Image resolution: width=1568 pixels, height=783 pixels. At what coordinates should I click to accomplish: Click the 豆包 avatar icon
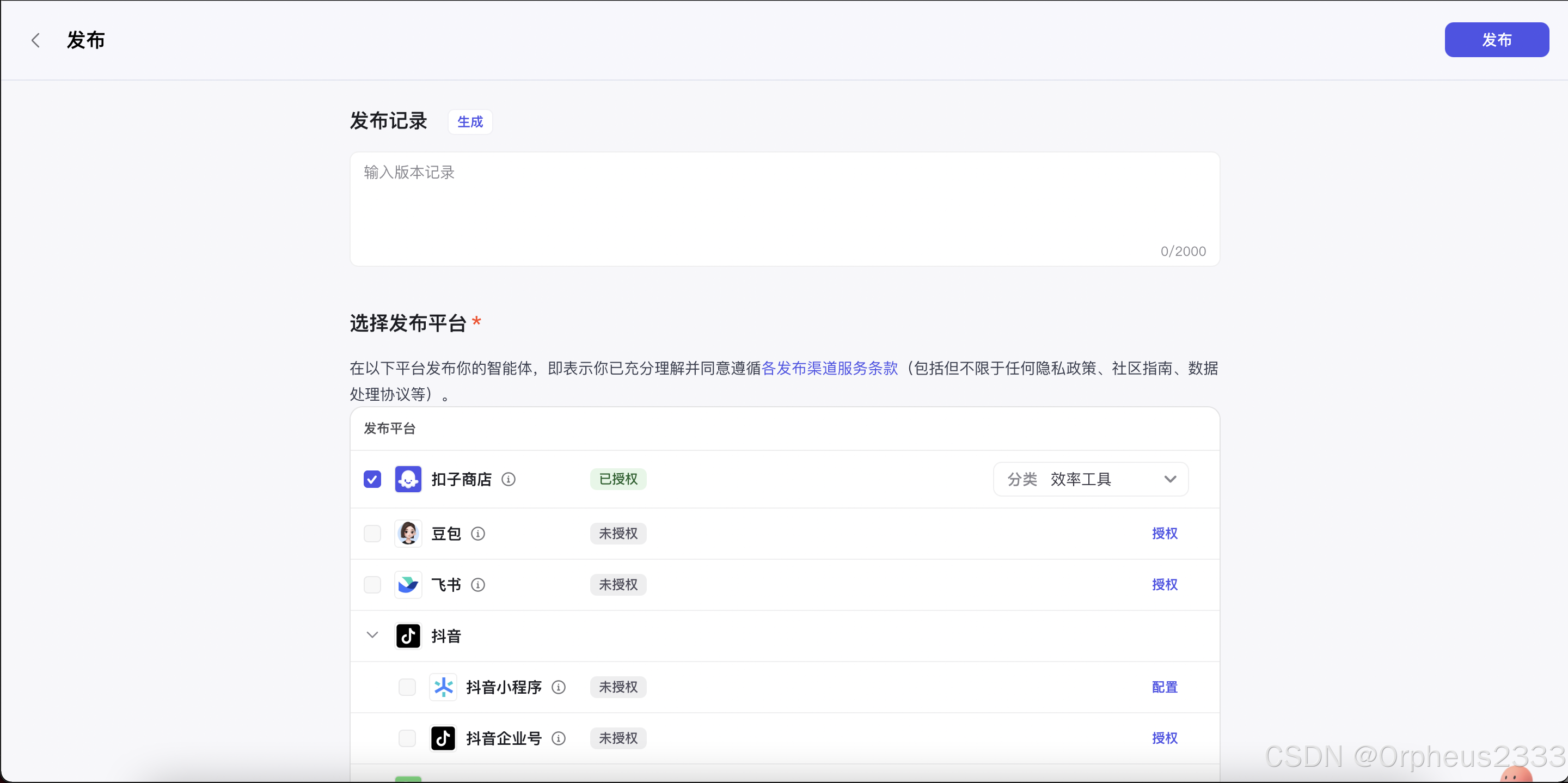(408, 534)
